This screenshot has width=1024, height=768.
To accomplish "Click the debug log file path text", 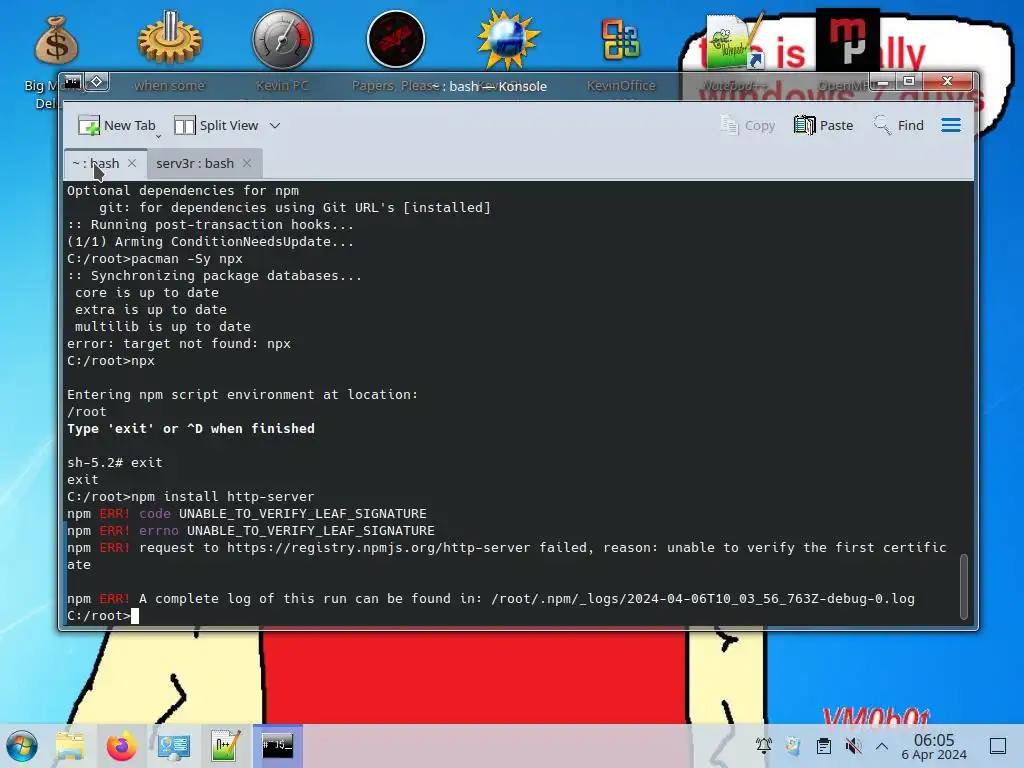I will pos(703,599).
